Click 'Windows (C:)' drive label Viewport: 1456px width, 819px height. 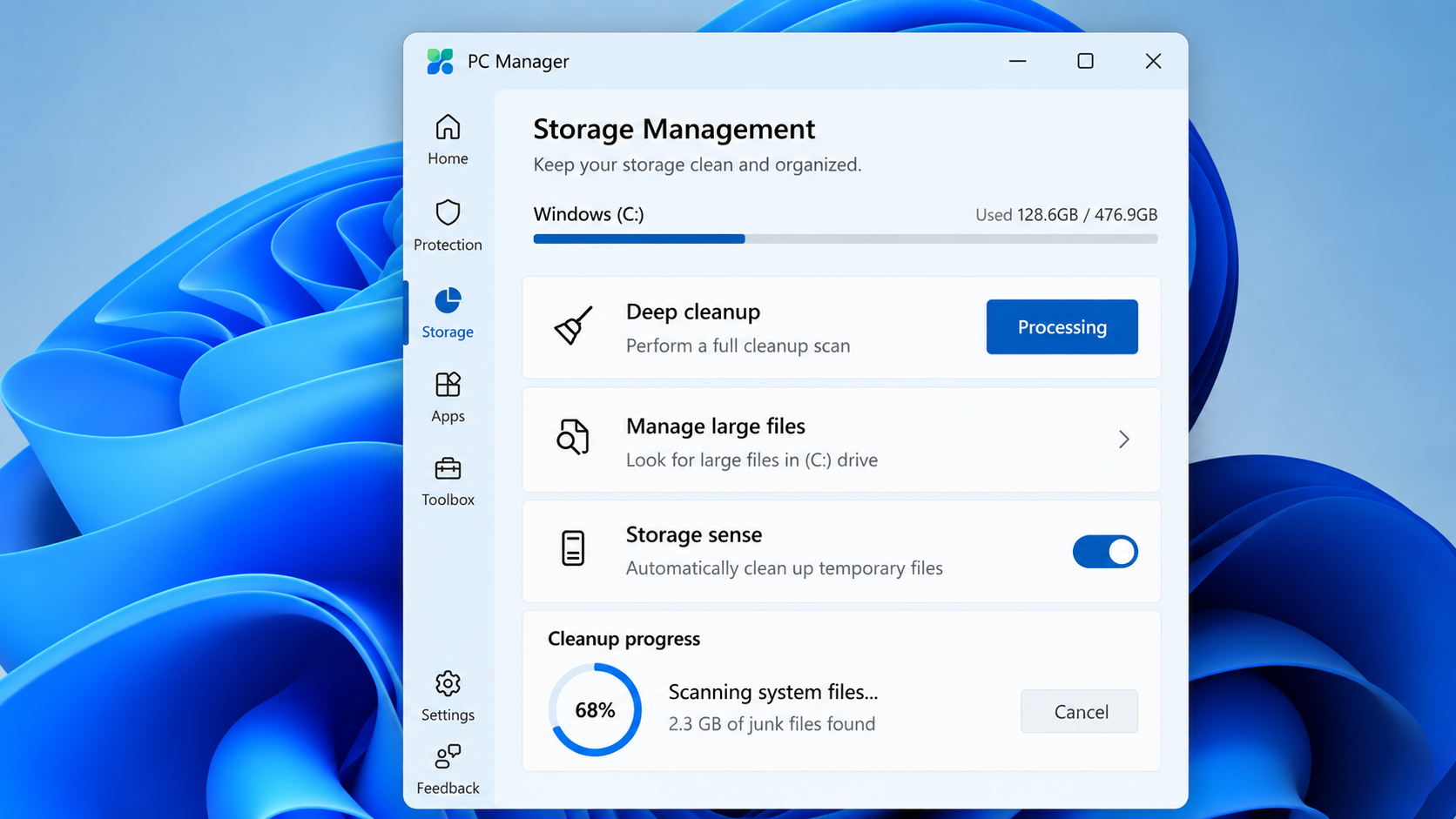point(589,214)
